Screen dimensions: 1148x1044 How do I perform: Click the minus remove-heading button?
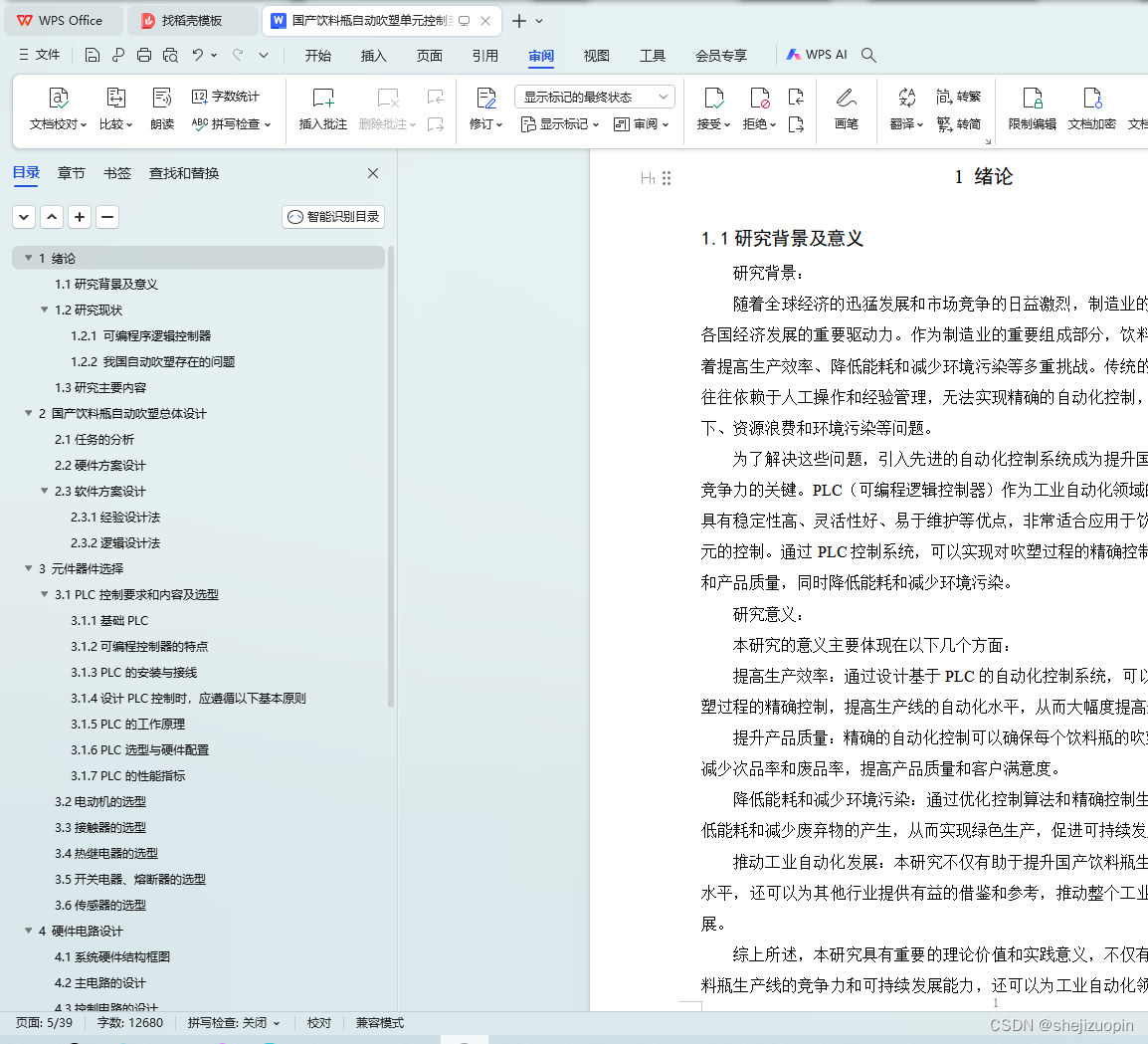[x=106, y=217]
